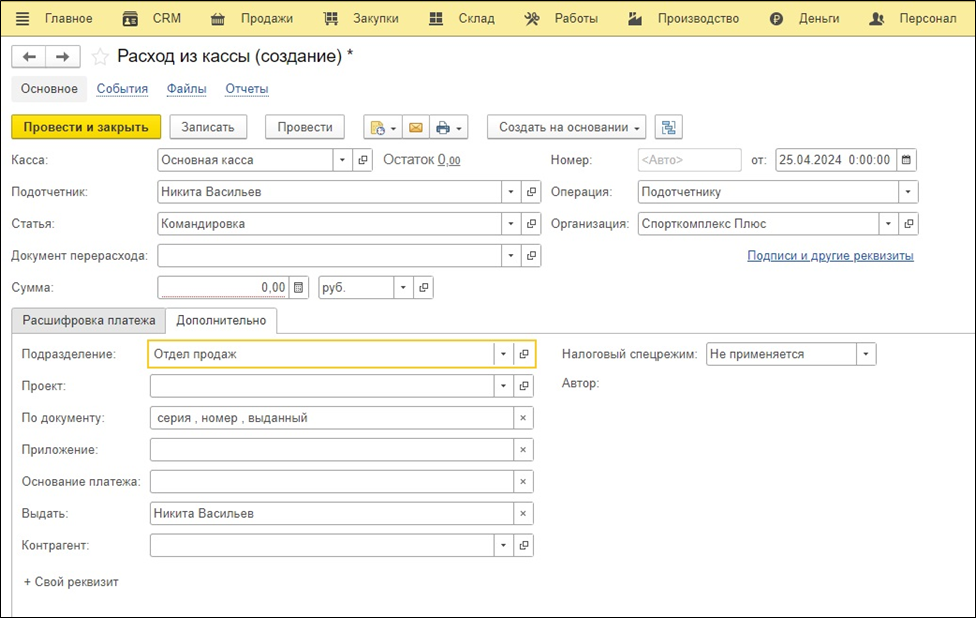Screen dimensions: 976x618
Task: Switch to the Расшифровка платежа tab
Action: point(89,321)
